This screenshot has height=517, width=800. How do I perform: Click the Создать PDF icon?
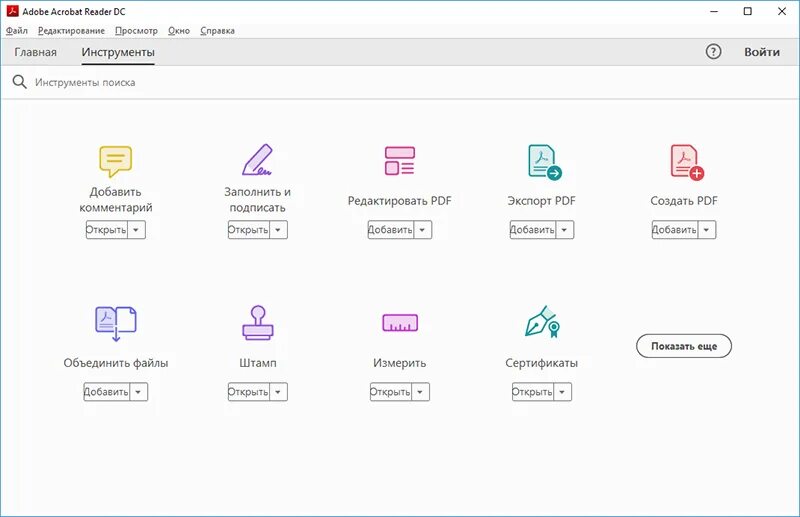click(687, 162)
